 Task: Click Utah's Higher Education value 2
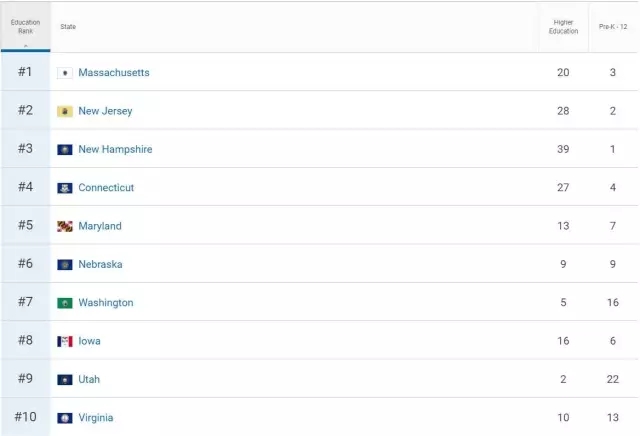(563, 380)
